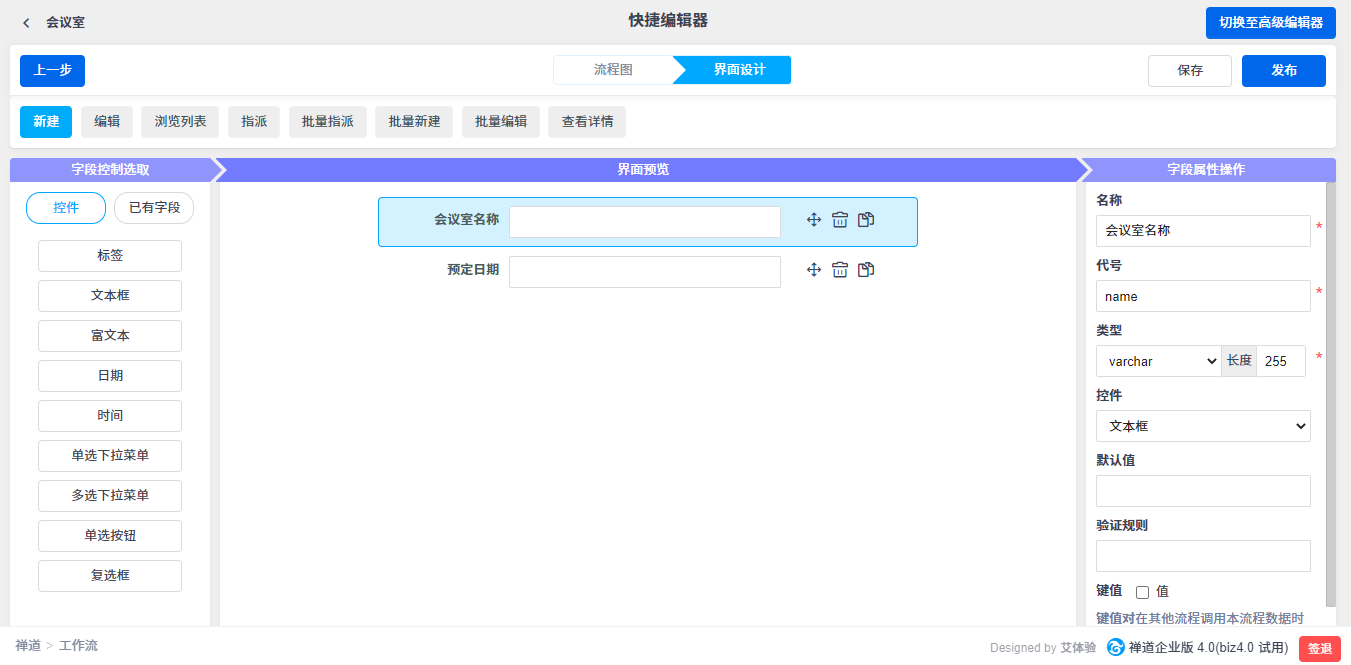Switch to the 控件 option
Viewport: 1351px width, 665px height.
pos(66,208)
